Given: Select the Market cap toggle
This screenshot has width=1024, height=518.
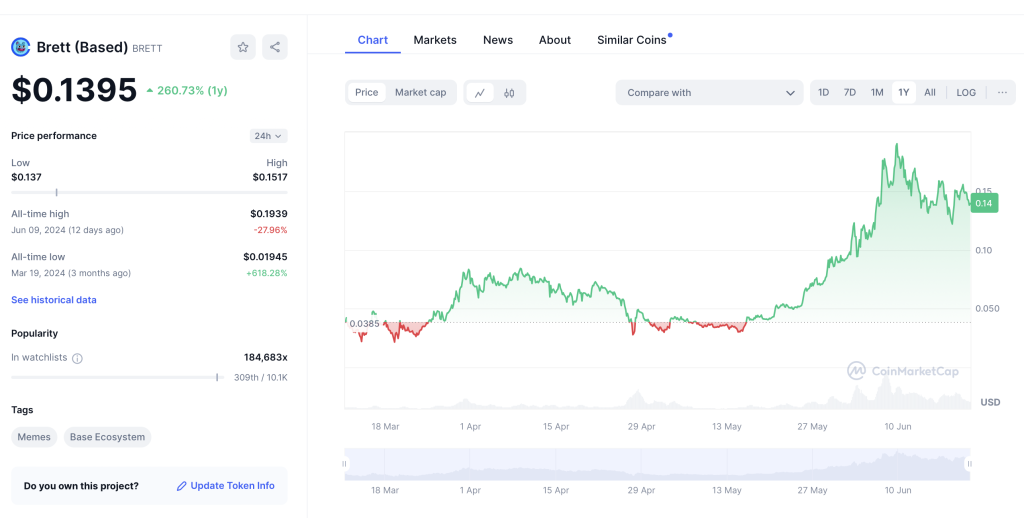Looking at the screenshot, I should click(421, 93).
